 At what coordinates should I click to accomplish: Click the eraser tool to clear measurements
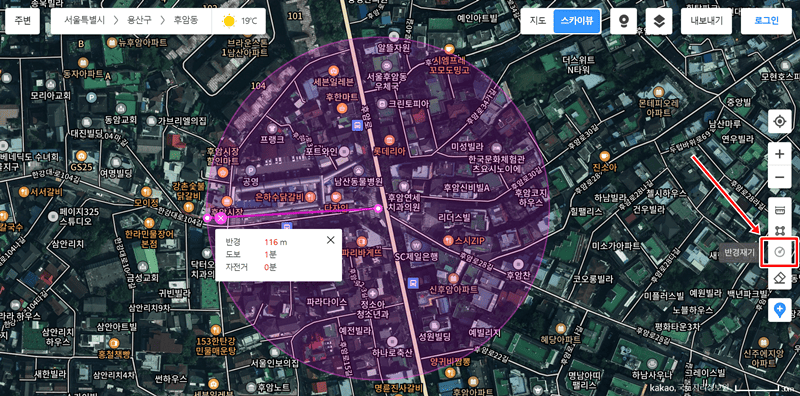779,278
